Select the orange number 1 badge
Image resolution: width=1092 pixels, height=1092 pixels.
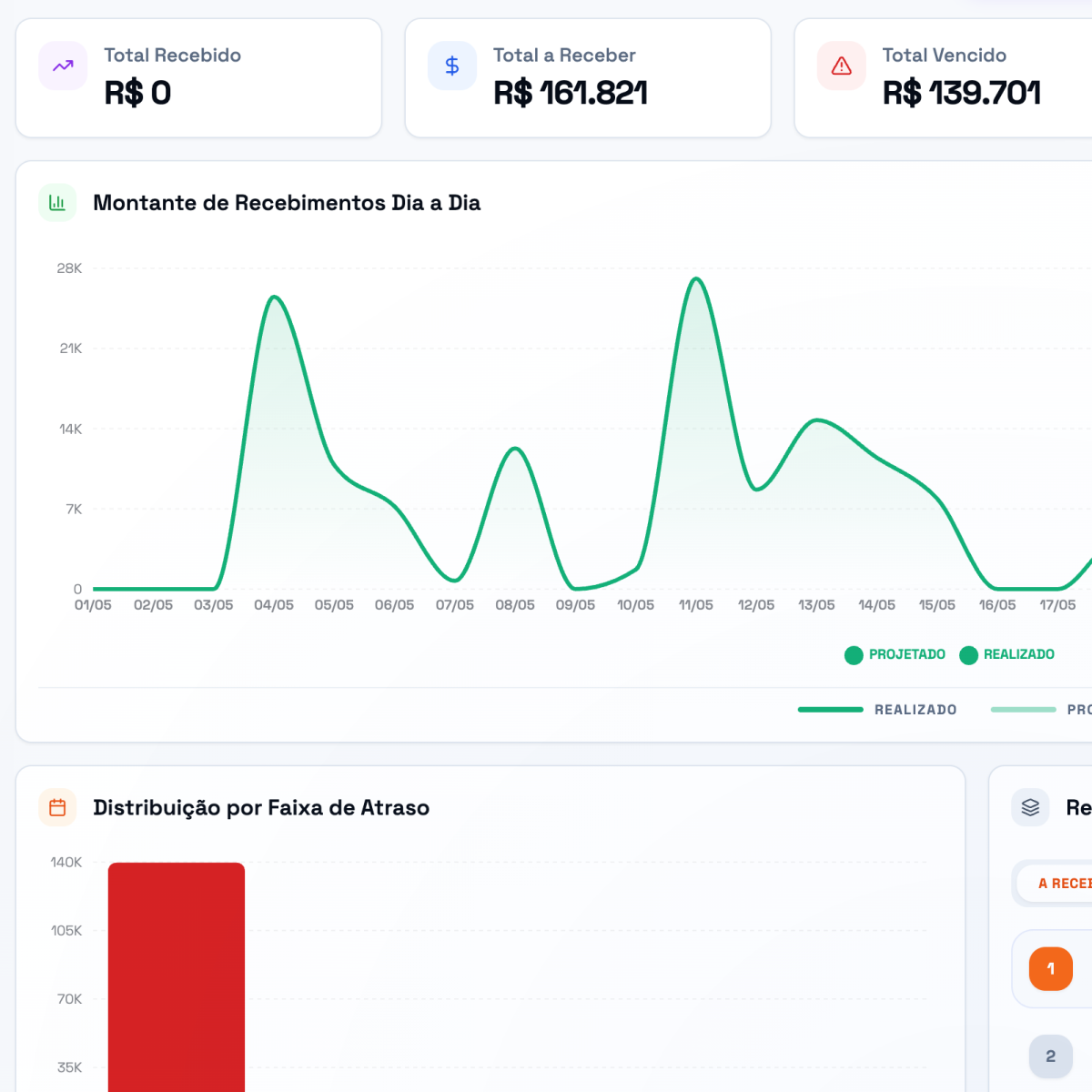1051,968
